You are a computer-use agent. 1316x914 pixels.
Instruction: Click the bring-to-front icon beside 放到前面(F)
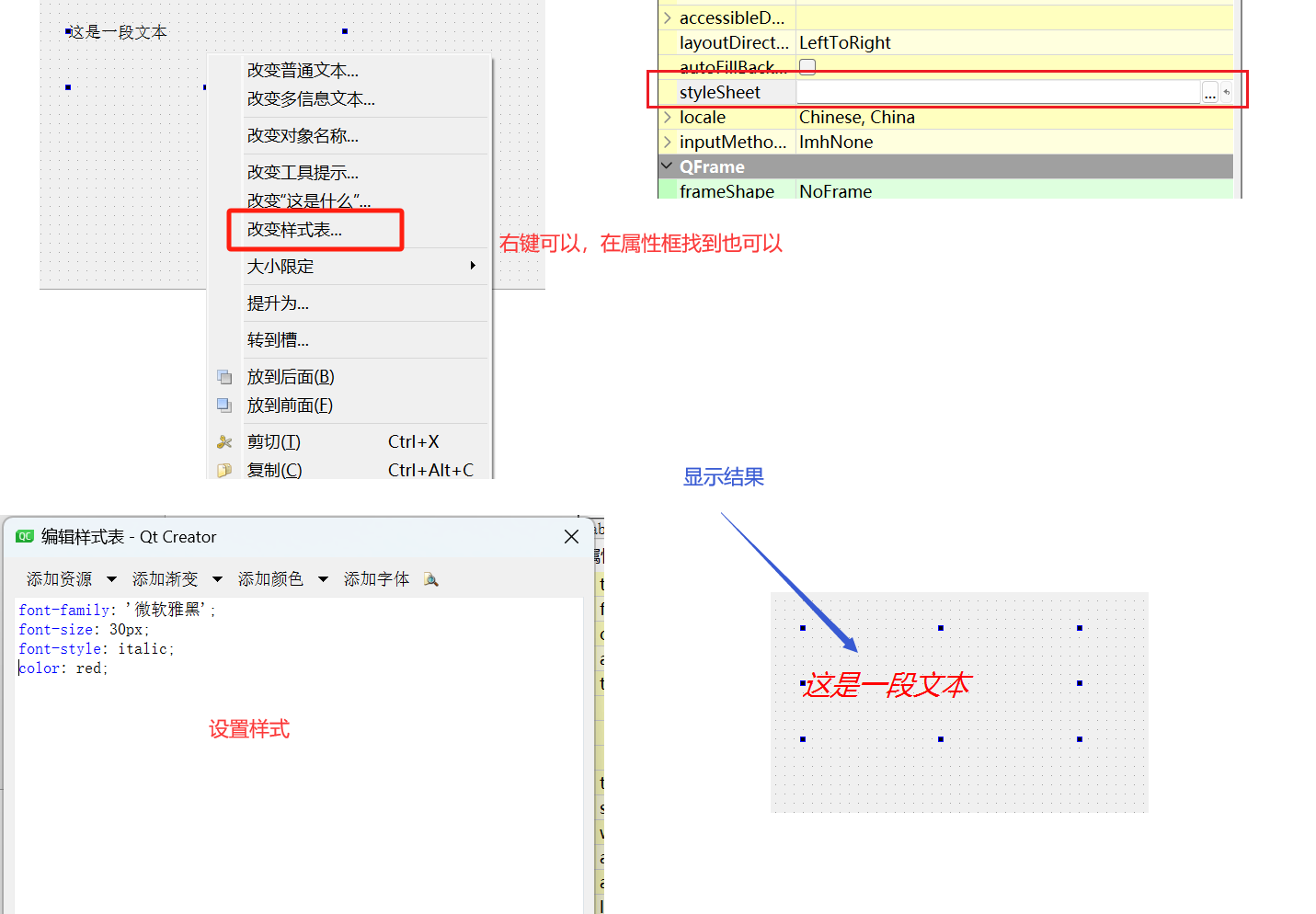[x=224, y=406]
